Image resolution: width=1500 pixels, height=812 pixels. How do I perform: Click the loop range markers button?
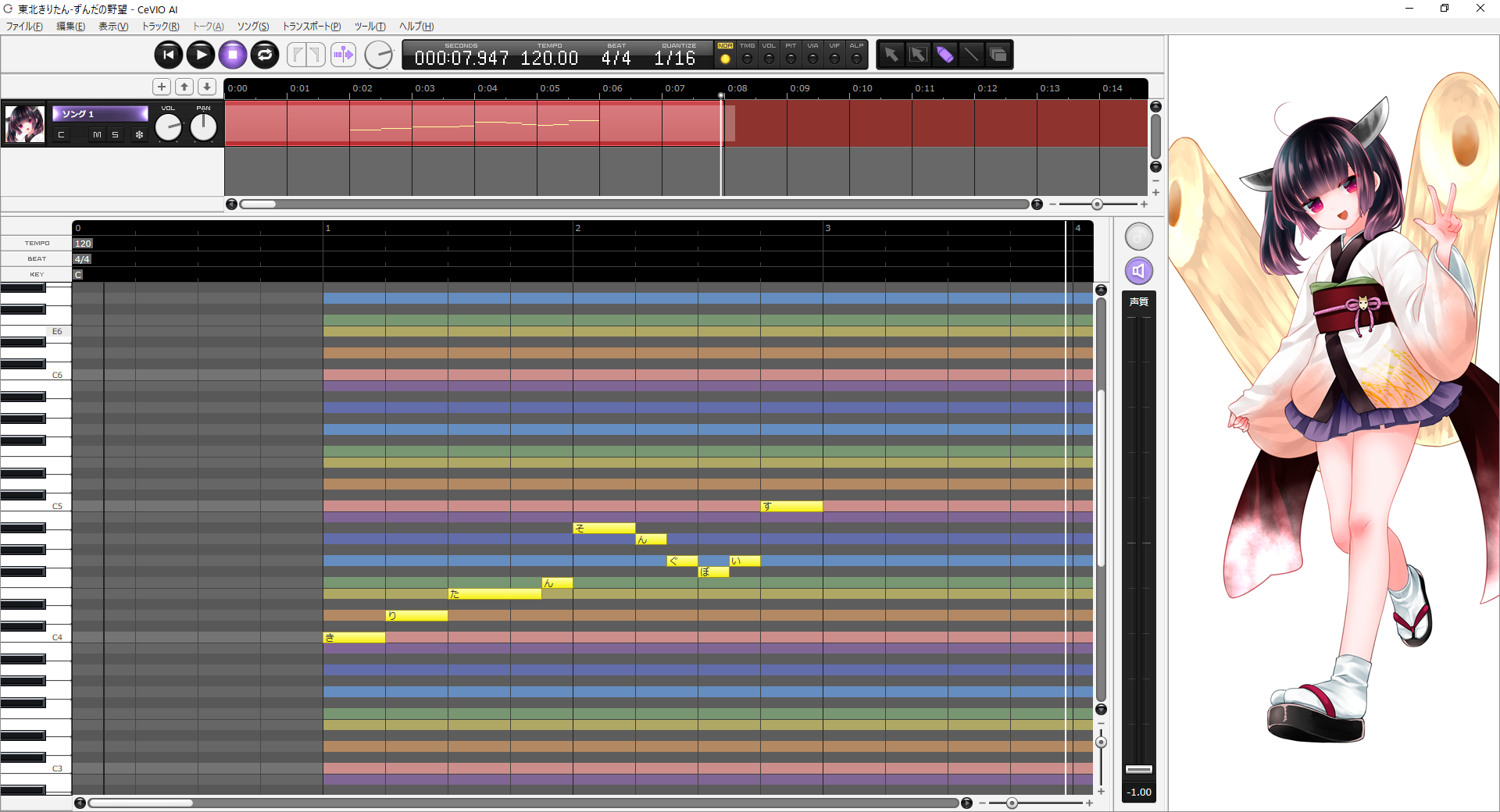(305, 55)
